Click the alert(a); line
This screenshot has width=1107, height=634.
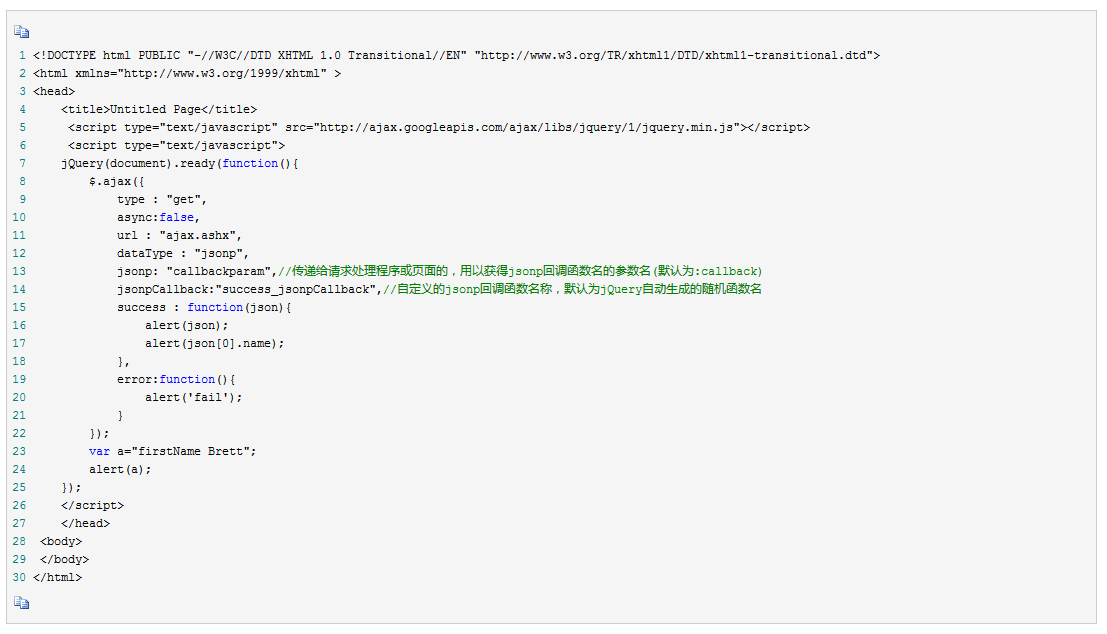click(120, 469)
